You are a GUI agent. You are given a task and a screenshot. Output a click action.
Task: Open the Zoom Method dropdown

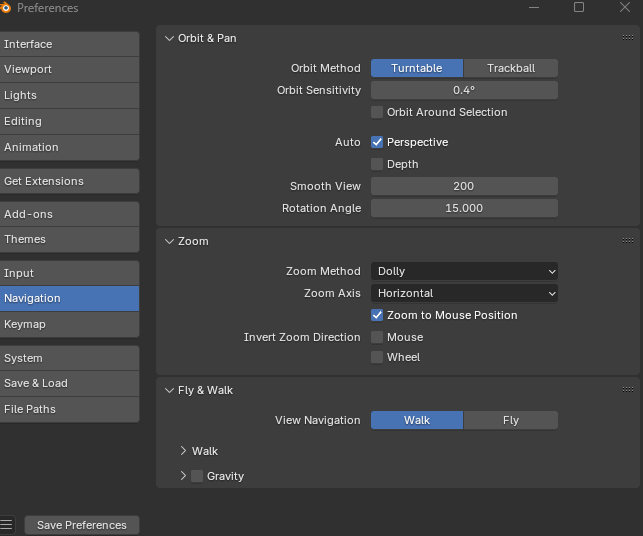(464, 271)
